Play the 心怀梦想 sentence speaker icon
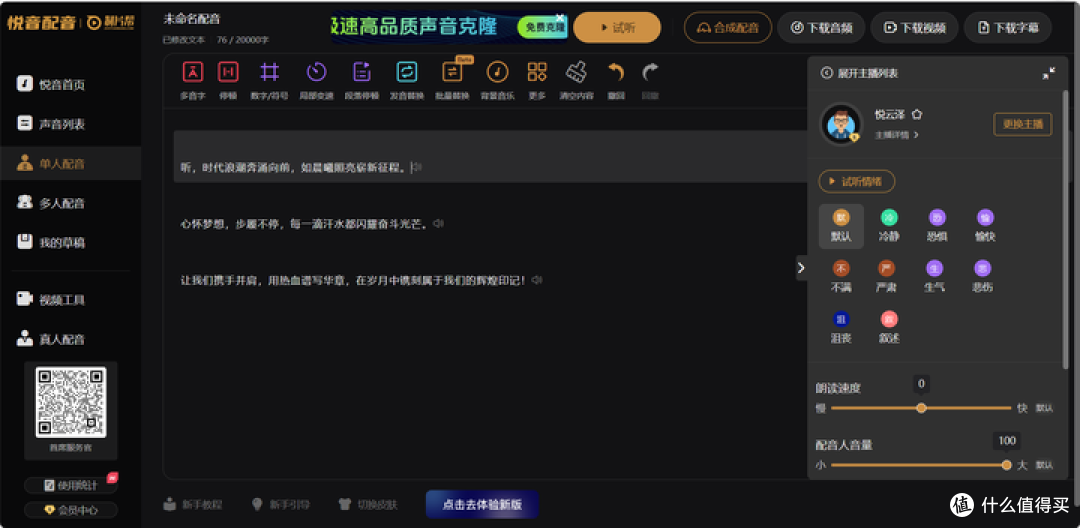The height and width of the screenshot is (528, 1080). (438, 224)
